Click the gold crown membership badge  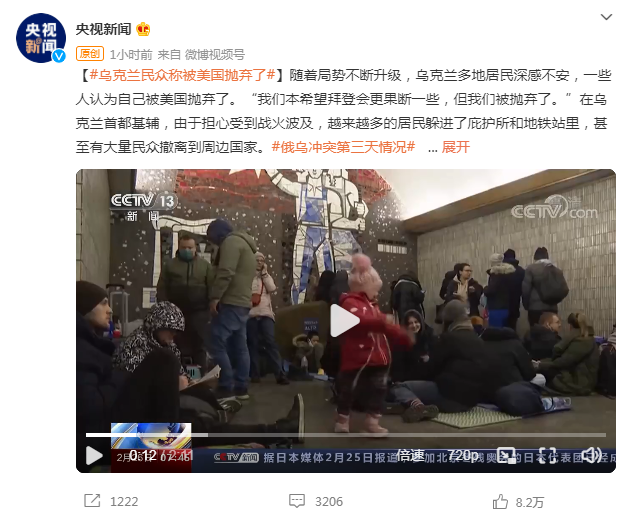pos(143,29)
